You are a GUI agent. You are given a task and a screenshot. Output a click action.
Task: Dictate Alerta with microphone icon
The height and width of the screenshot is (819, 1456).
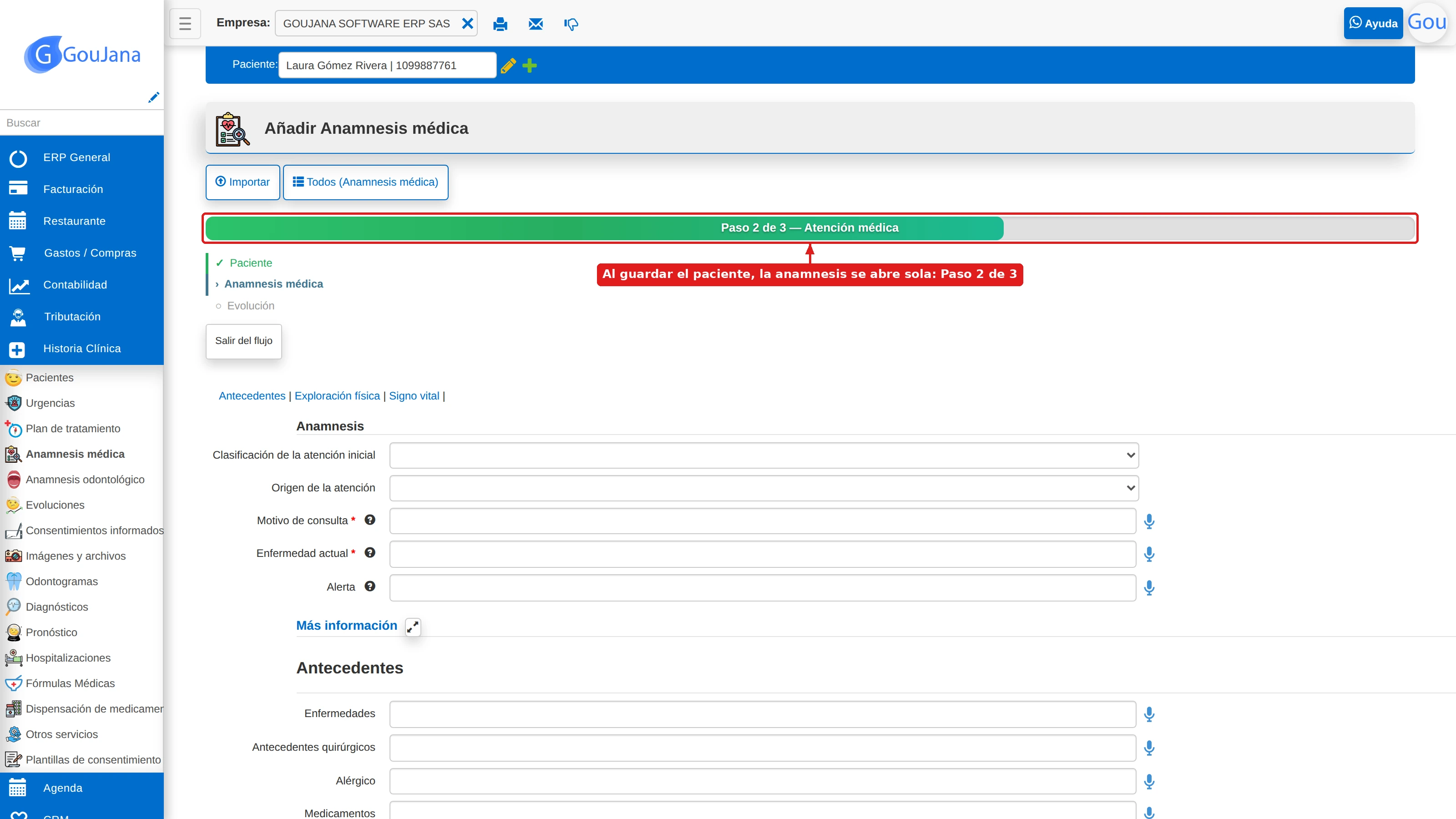1149,588
